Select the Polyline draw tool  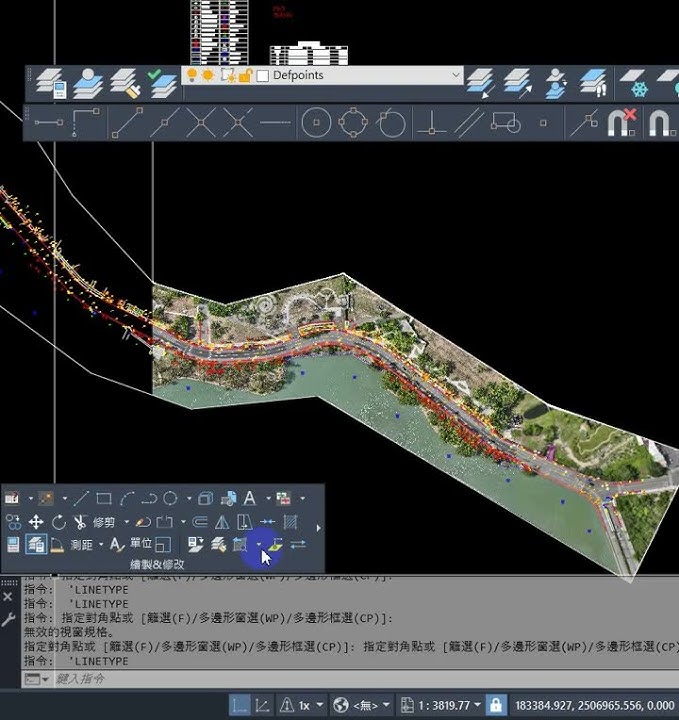[x=149, y=498]
